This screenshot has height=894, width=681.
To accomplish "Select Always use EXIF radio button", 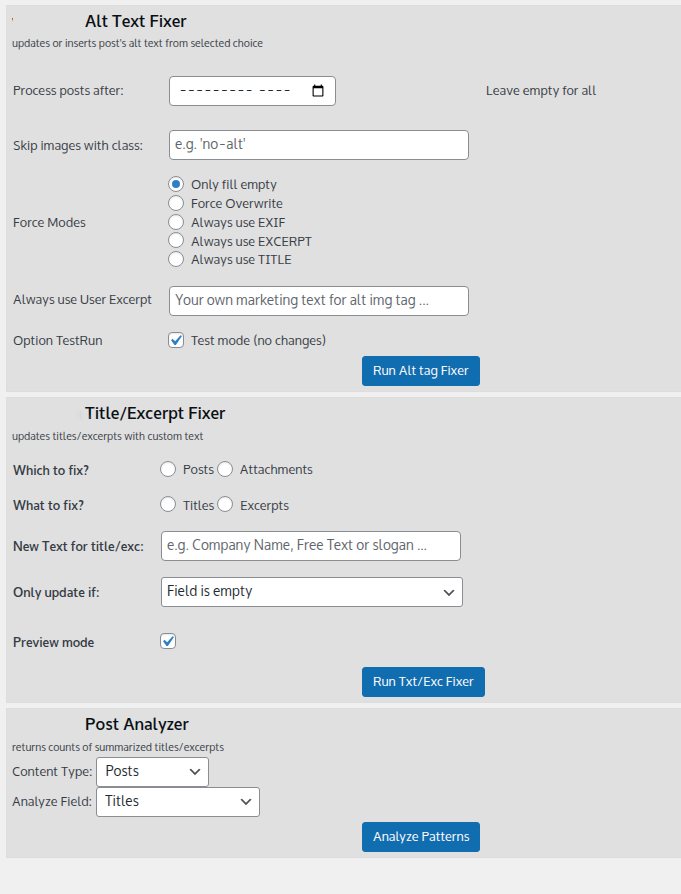I will tap(176, 222).
